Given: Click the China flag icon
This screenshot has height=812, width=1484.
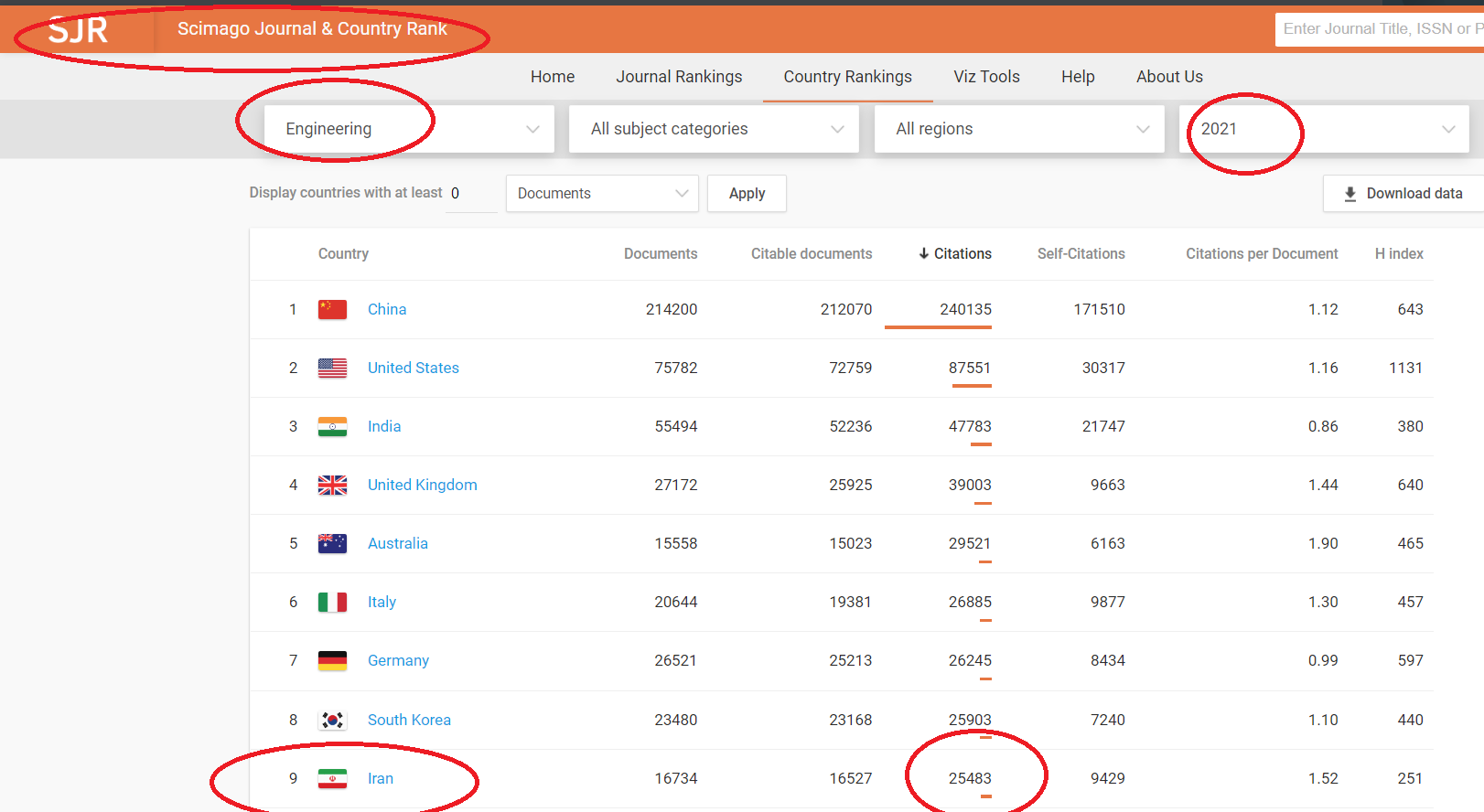Looking at the screenshot, I should pyautogui.click(x=332, y=309).
